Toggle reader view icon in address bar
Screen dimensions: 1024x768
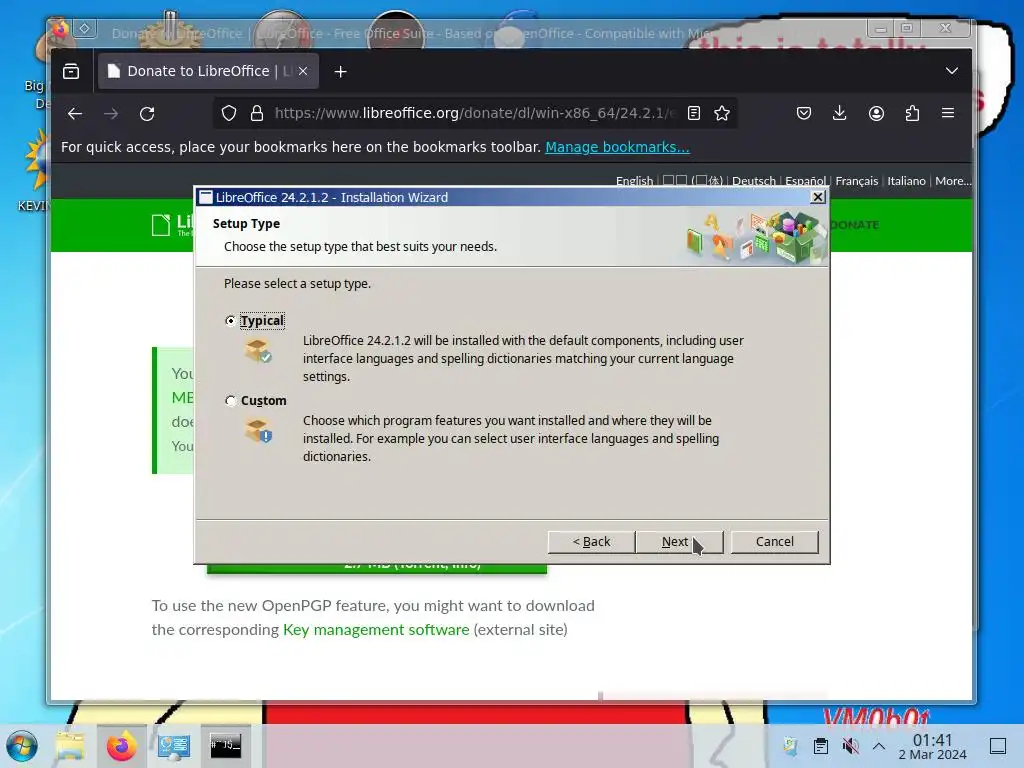coord(694,114)
